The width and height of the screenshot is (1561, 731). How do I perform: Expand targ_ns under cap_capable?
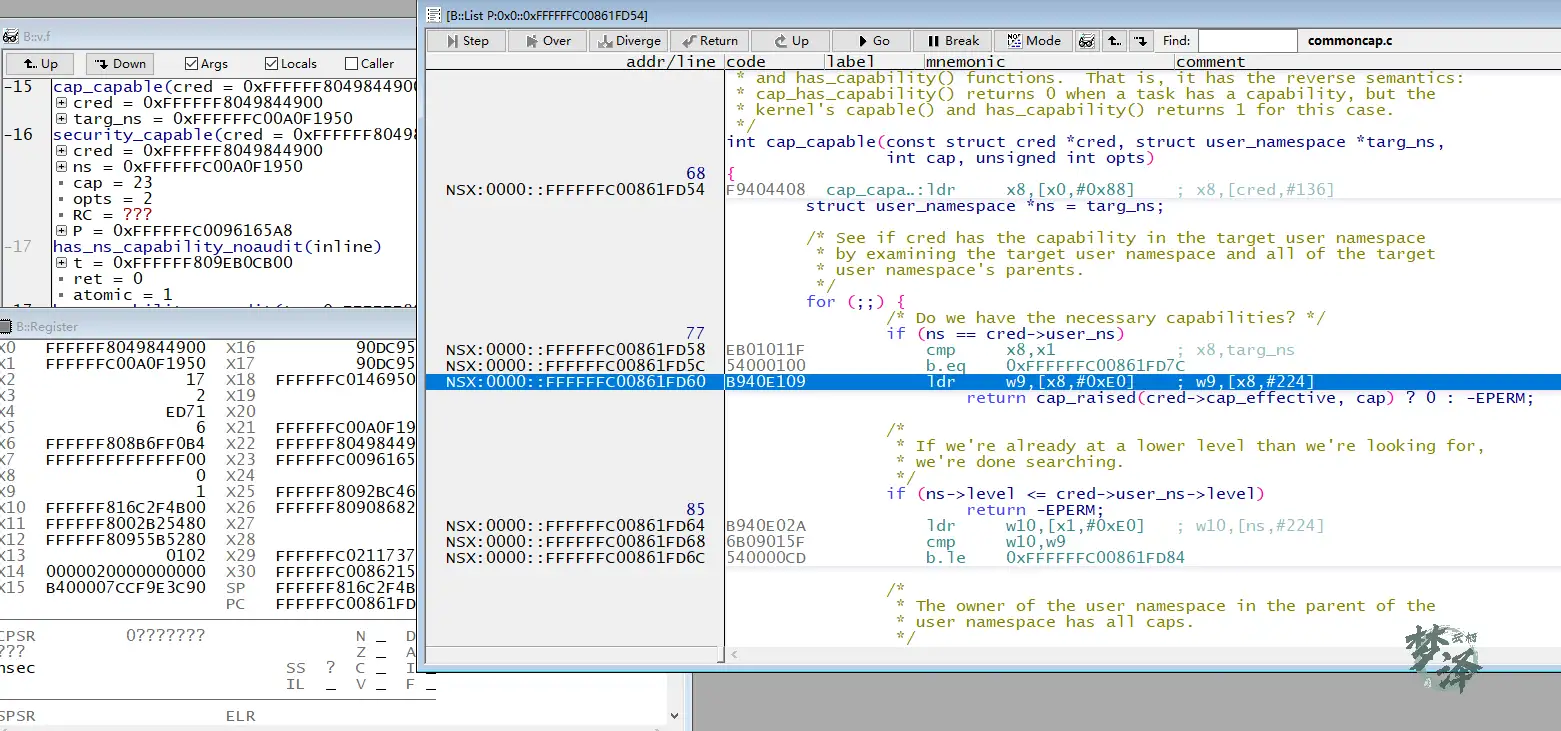point(62,119)
